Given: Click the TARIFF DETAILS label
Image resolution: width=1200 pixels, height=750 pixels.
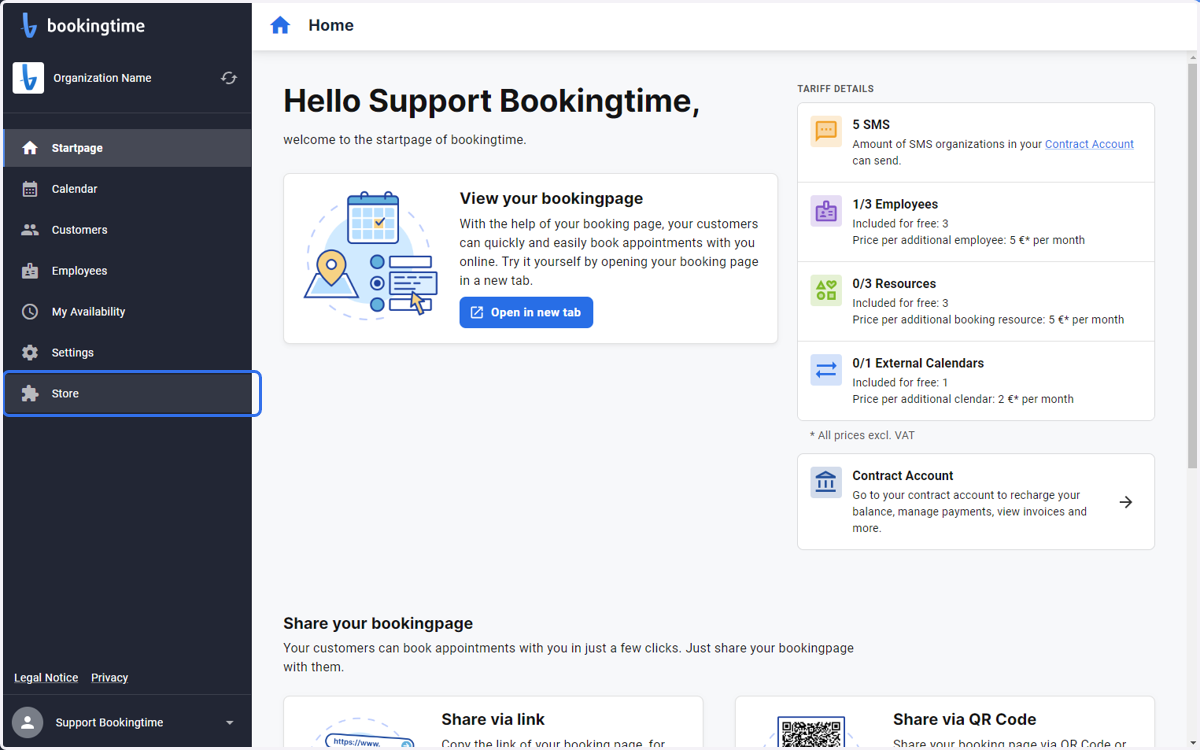Looking at the screenshot, I should (x=836, y=89).
